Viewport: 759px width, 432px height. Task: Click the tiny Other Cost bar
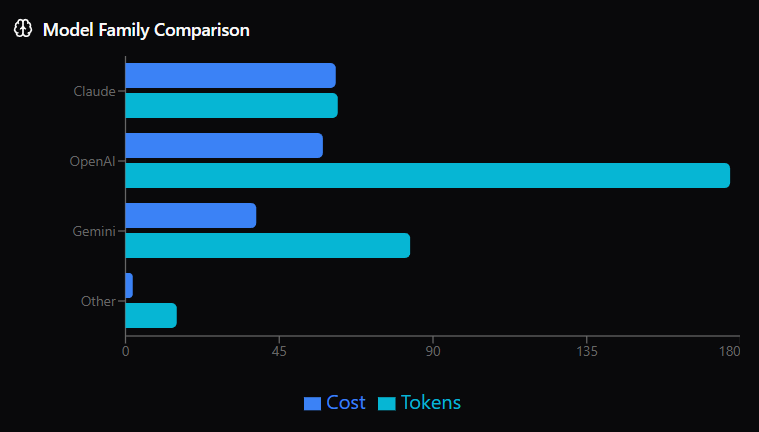pos(129,285)
